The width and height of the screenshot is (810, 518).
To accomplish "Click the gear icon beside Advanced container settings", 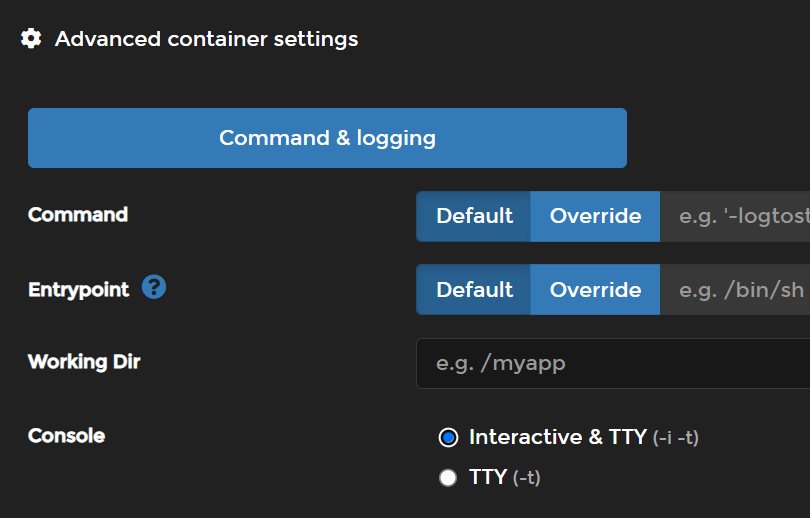I will (31, 39).
